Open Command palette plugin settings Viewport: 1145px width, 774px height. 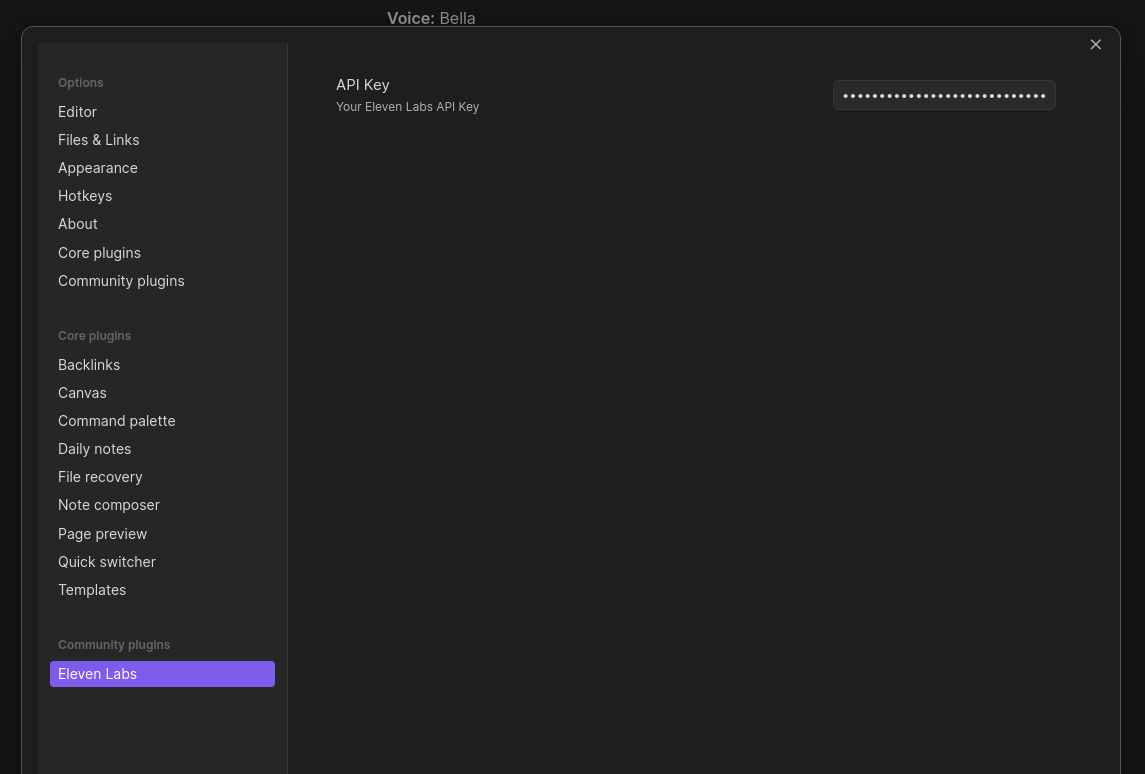click(x=116, y=420)
